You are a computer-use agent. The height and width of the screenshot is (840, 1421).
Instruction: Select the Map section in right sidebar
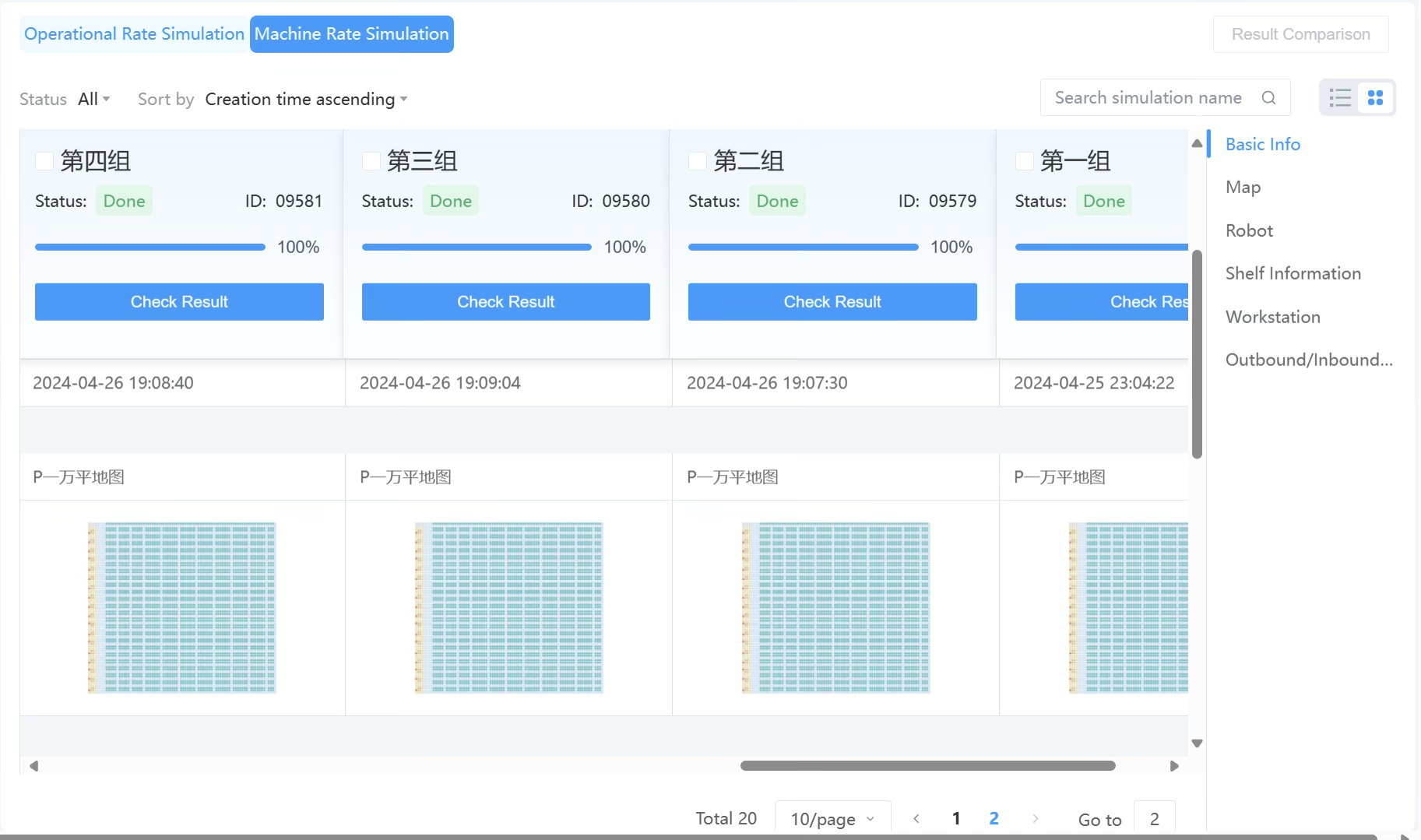coord(1243,187)
